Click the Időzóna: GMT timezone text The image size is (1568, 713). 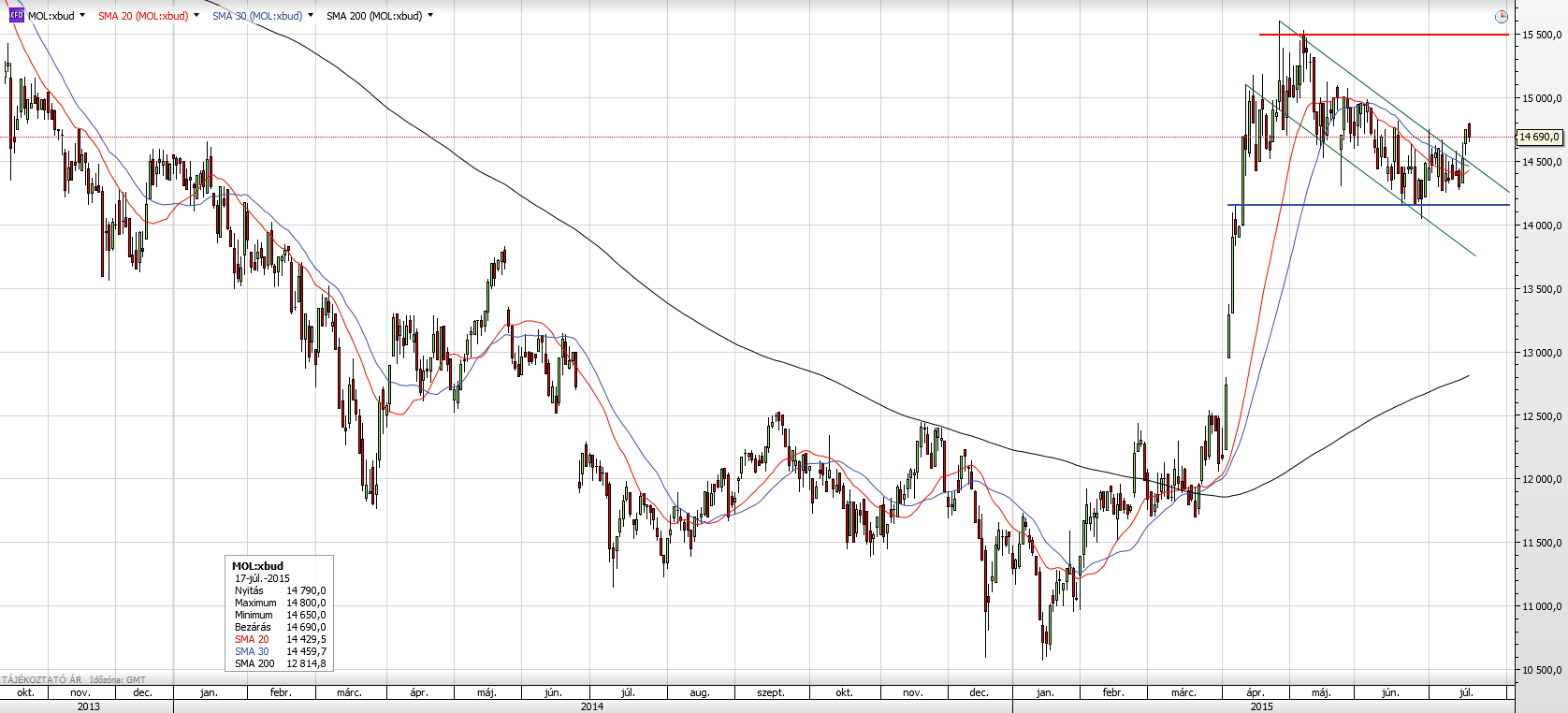click(x=118, y=679)
